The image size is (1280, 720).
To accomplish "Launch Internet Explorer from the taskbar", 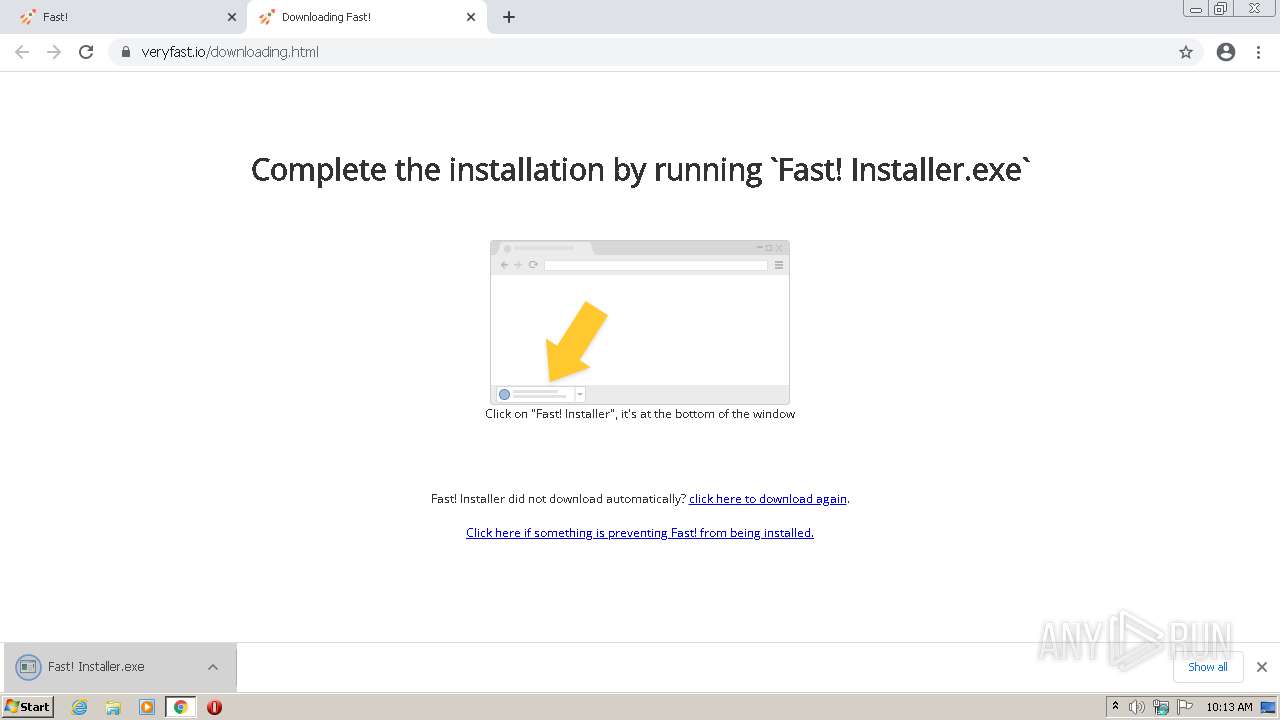I will (80, 707).
